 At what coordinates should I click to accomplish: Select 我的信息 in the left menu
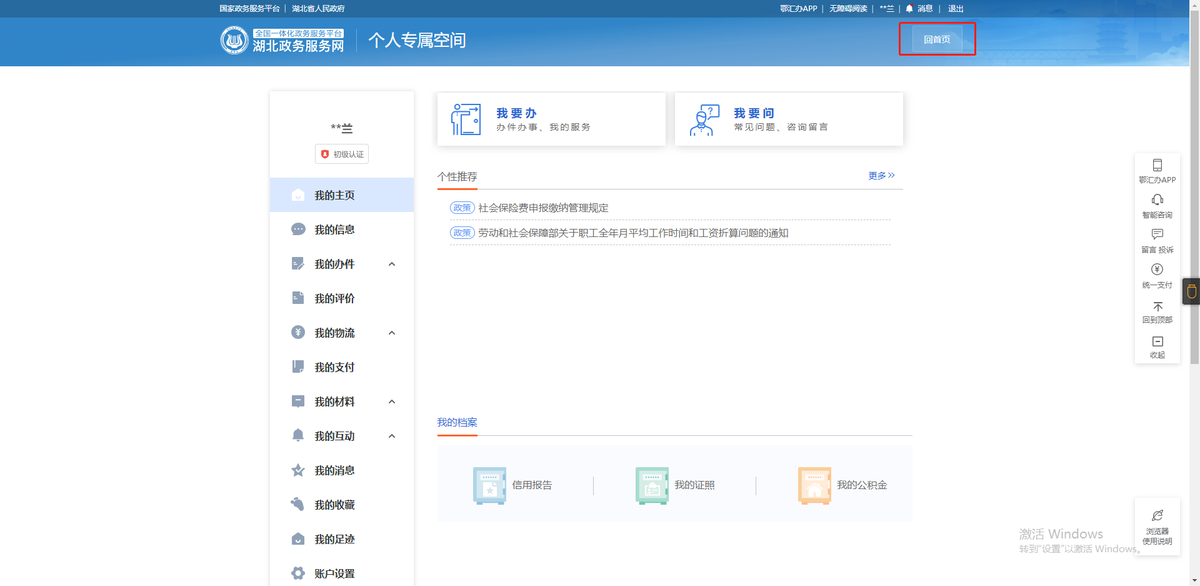334,230
